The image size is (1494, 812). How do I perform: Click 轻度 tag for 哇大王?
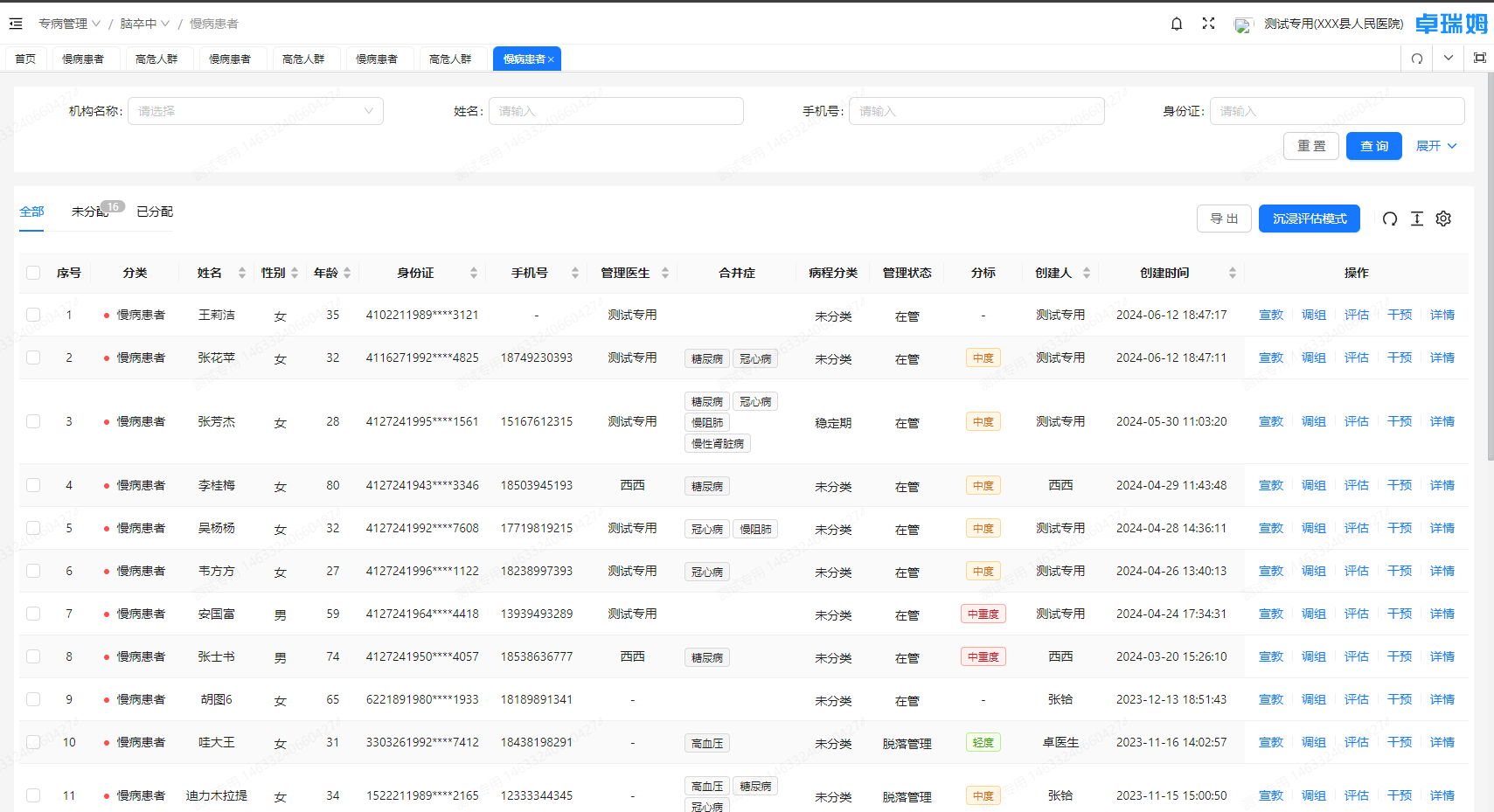(983, 742)
